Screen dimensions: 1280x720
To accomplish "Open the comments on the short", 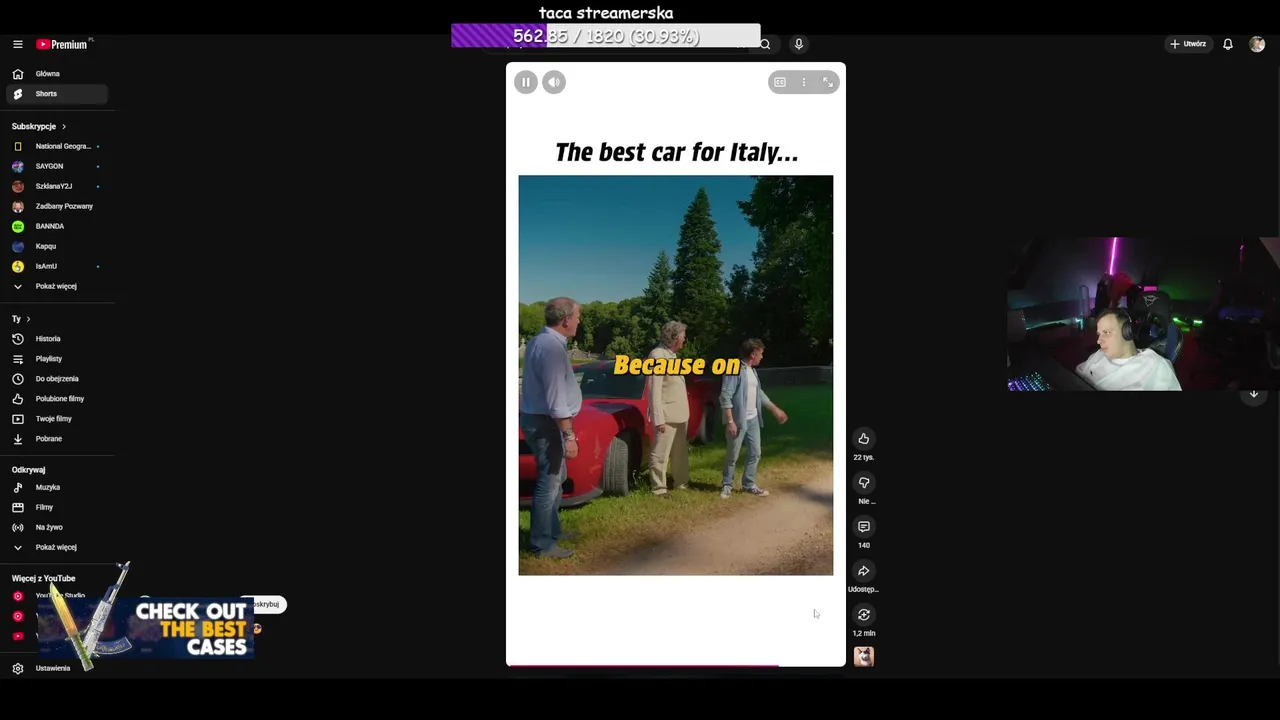I will pyautogui.click(x=864, y=527).
